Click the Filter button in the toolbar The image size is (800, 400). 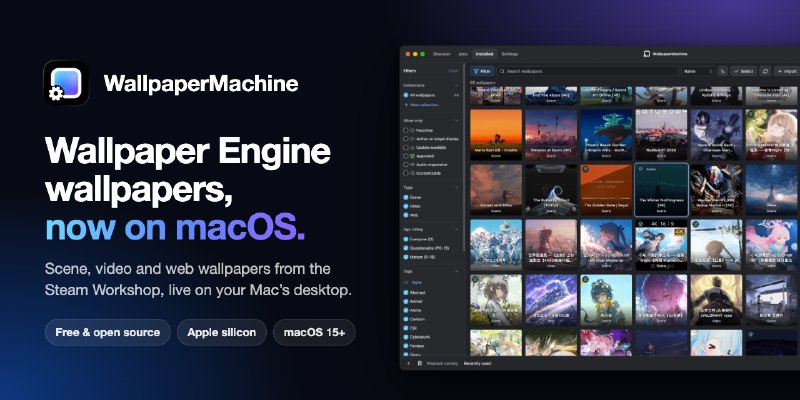point(482,71)
